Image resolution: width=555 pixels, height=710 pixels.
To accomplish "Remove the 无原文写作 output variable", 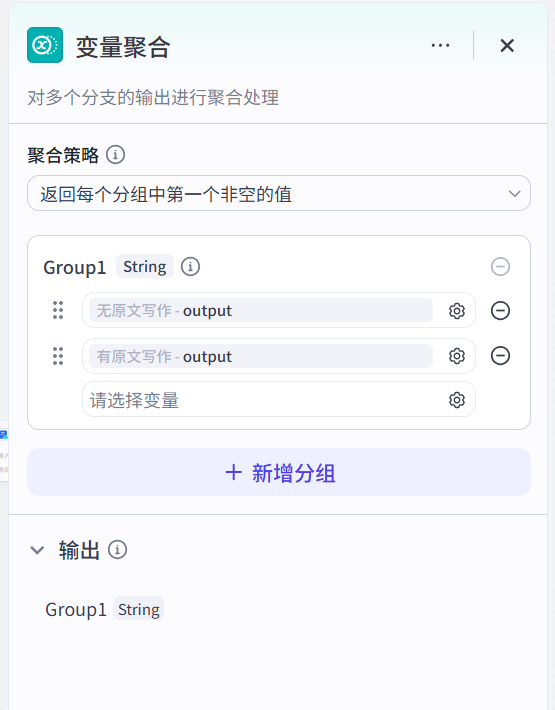I will [500, 311].
